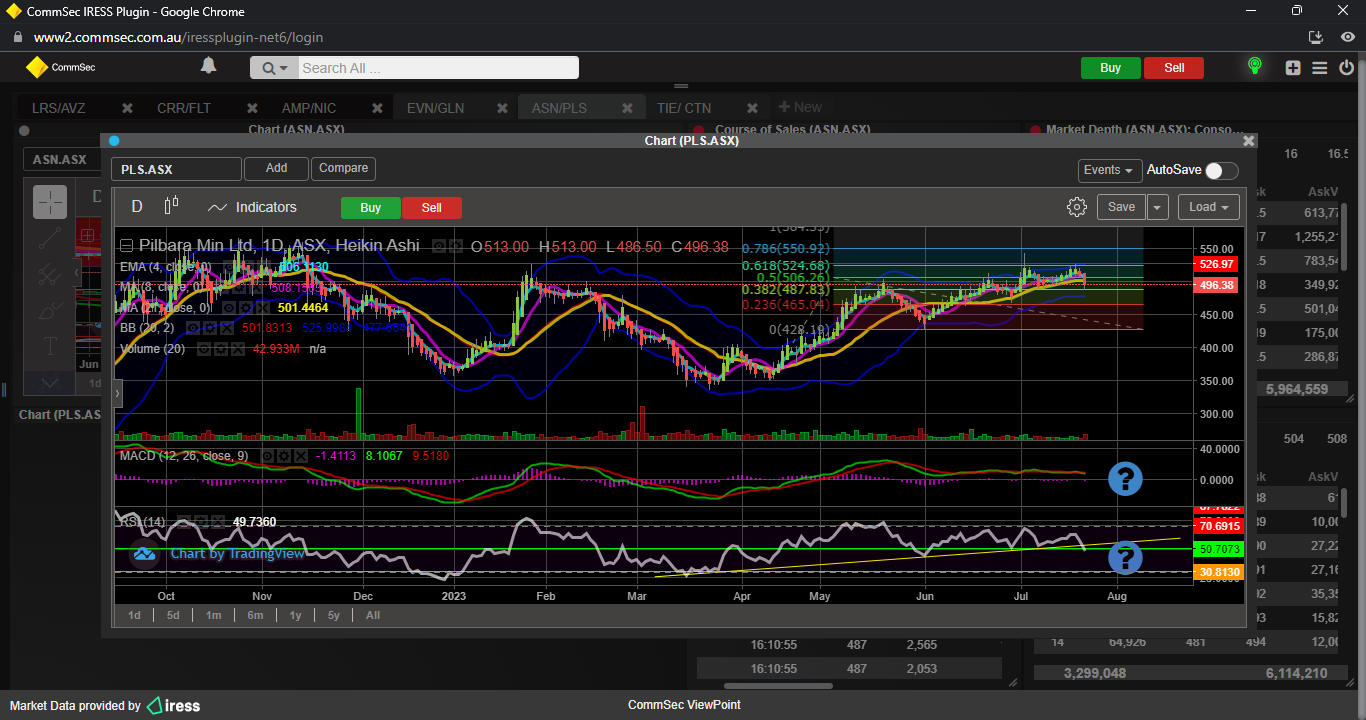Remove the Volume (20) indicator
1366x720 pixels.
coord(238,349)
